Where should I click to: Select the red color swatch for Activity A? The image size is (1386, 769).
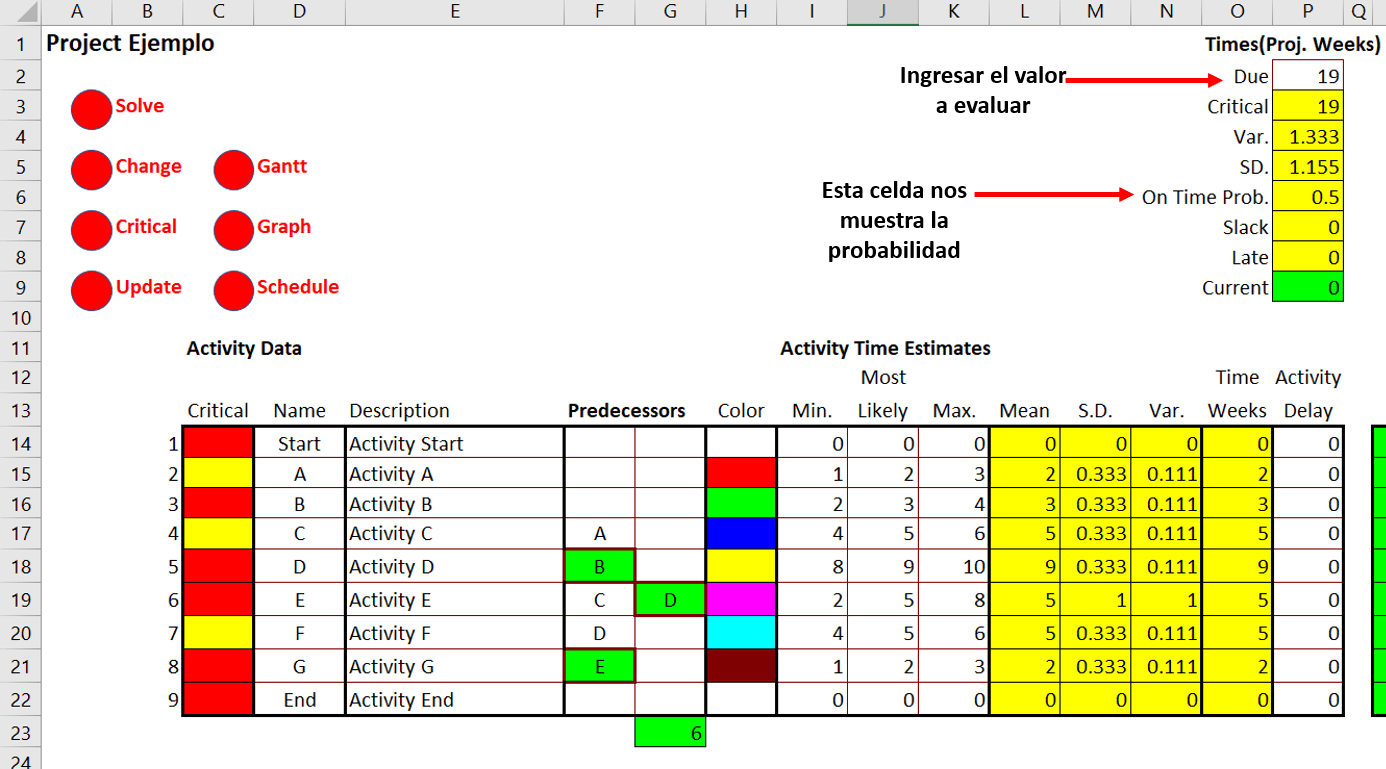click(740, 473)
